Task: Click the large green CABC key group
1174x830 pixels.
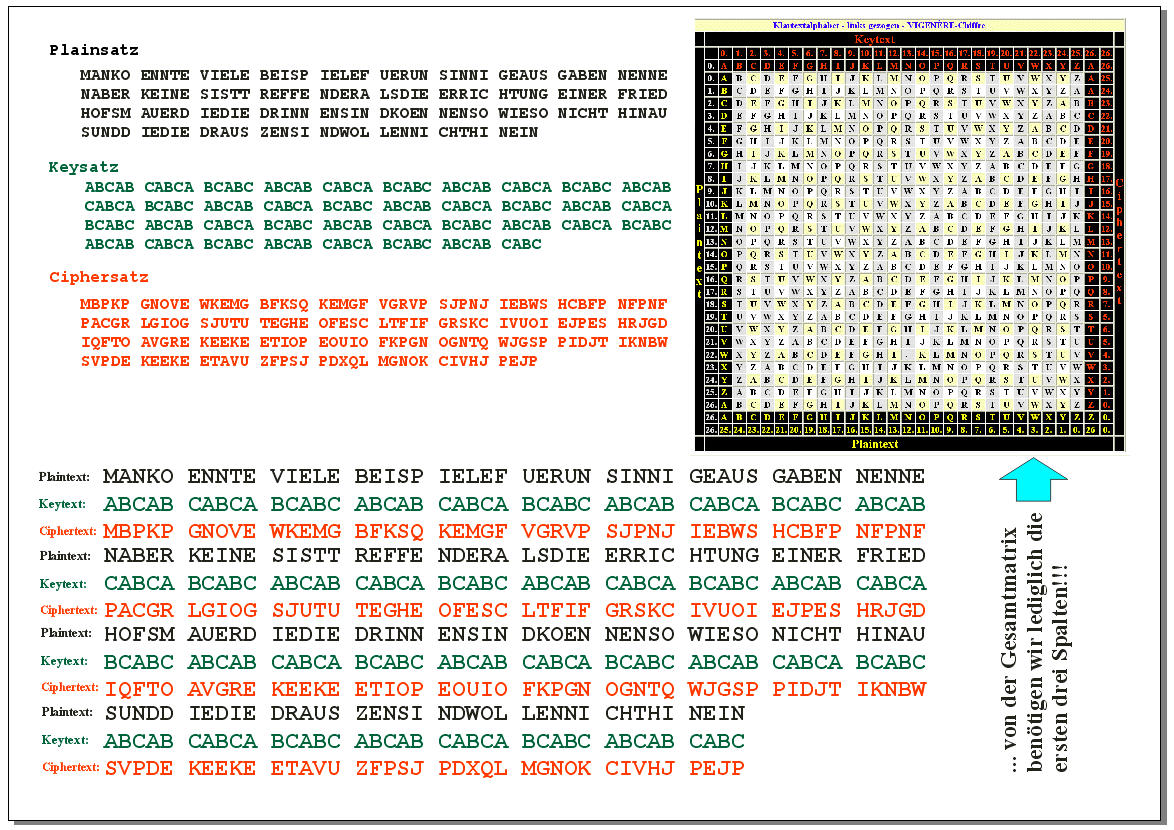Action: (x=716, y=741)
